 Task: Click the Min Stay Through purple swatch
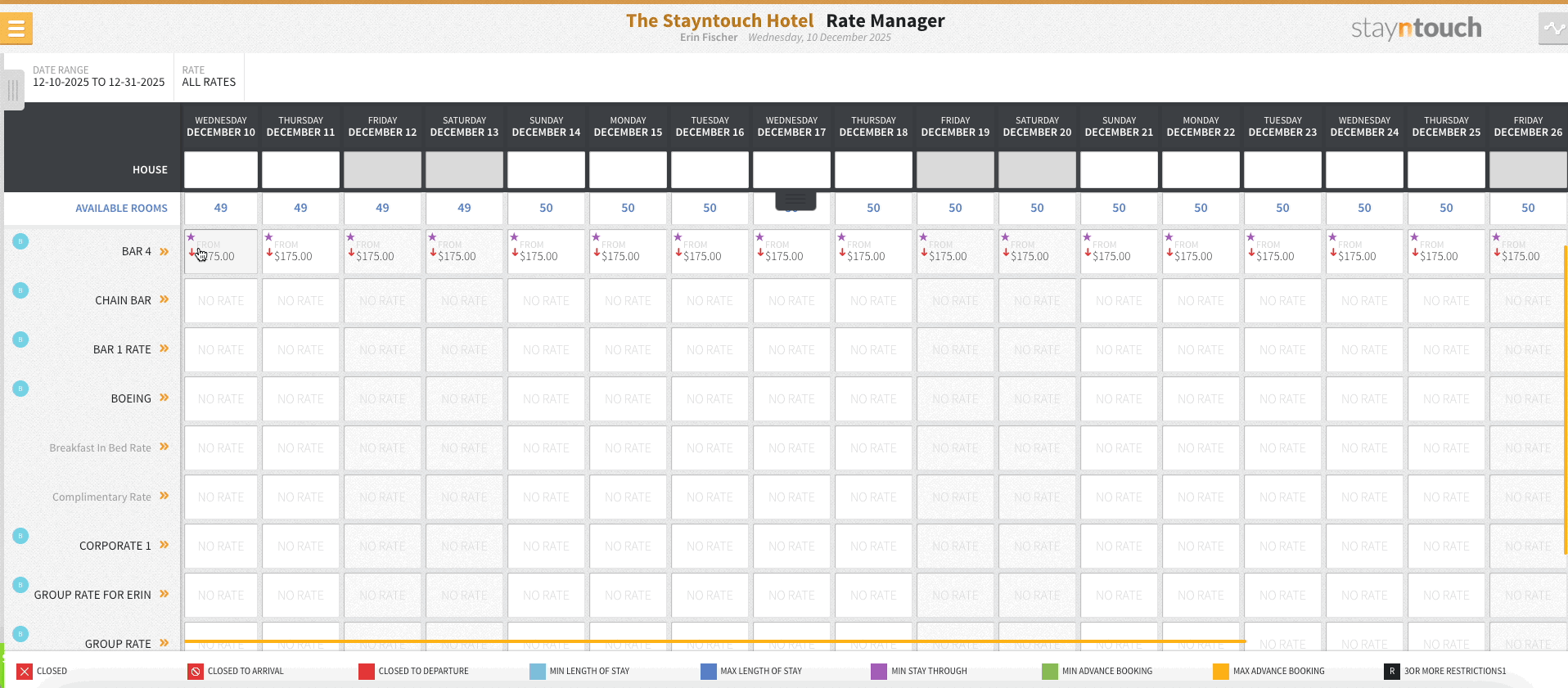click(879, 672)
